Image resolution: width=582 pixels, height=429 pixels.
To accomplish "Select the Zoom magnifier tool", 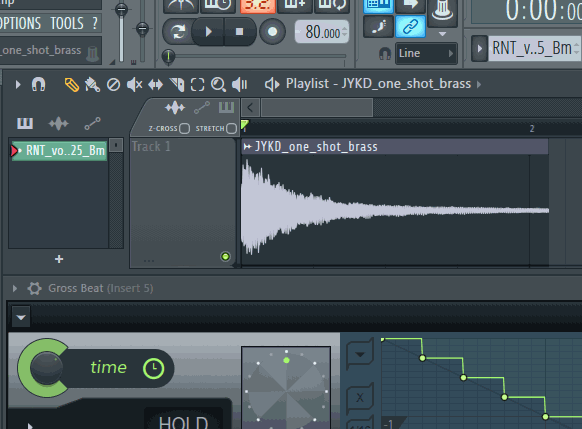I will 218,85.
